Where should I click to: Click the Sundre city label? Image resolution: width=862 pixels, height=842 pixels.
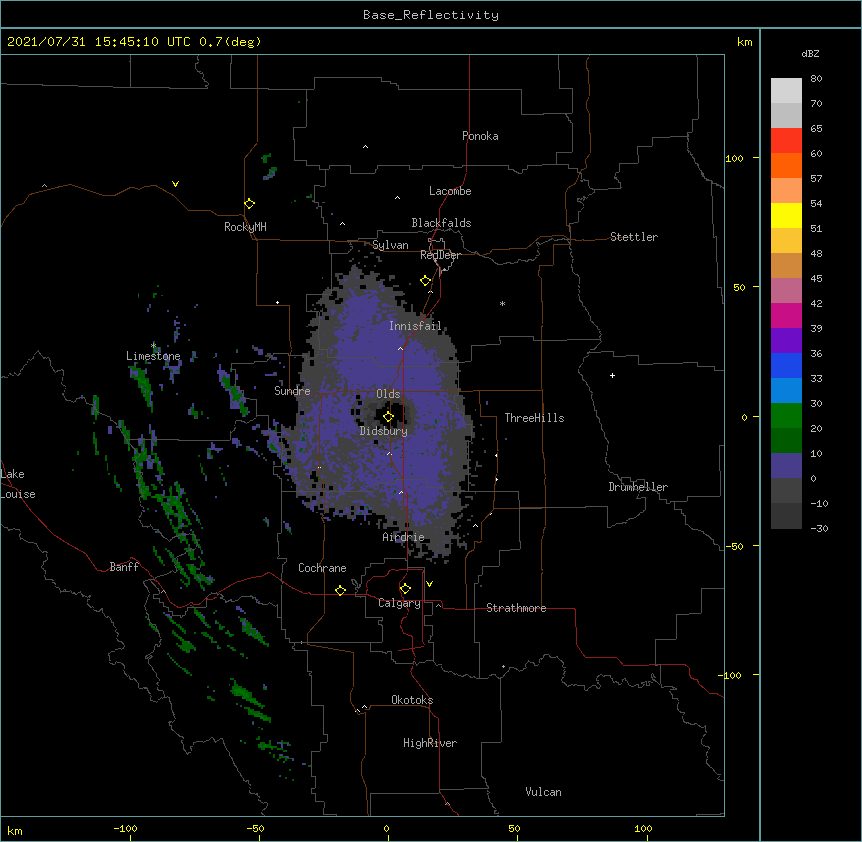coord(292,391)
